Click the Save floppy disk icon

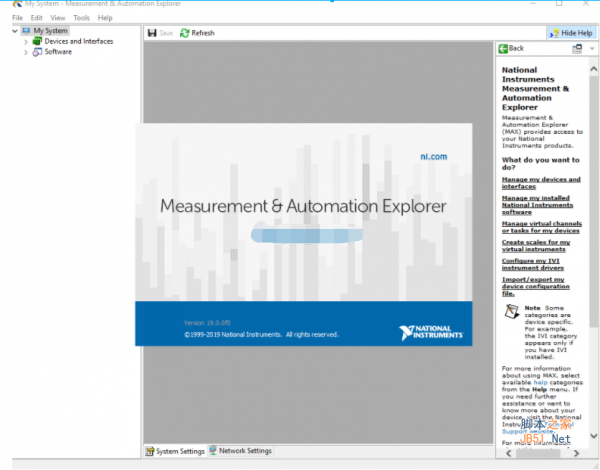pos(152,33)
